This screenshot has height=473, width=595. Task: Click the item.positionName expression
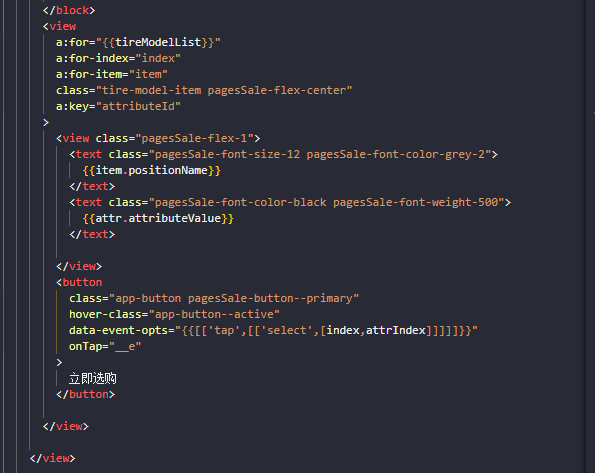coord(151,170)
